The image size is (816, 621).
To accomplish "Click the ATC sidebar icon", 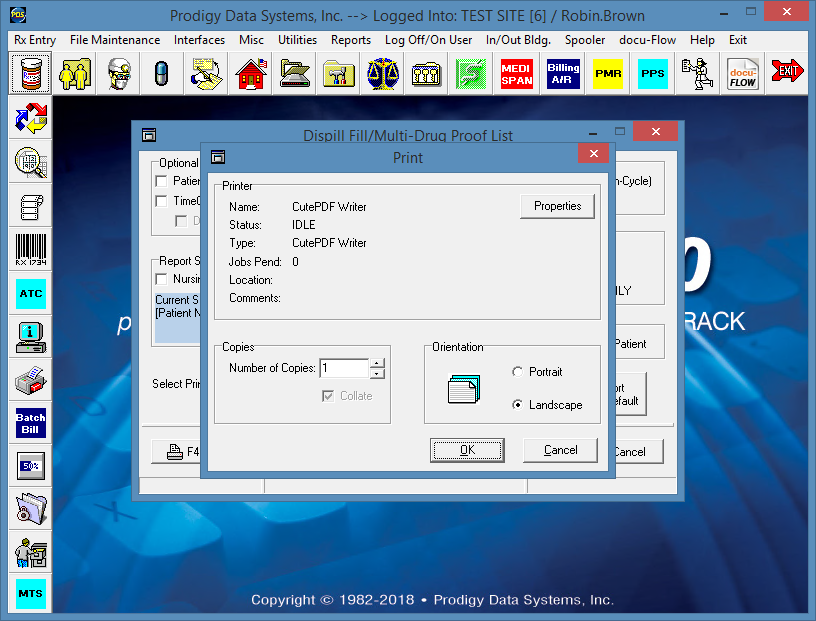I will (x=31, y=294).
